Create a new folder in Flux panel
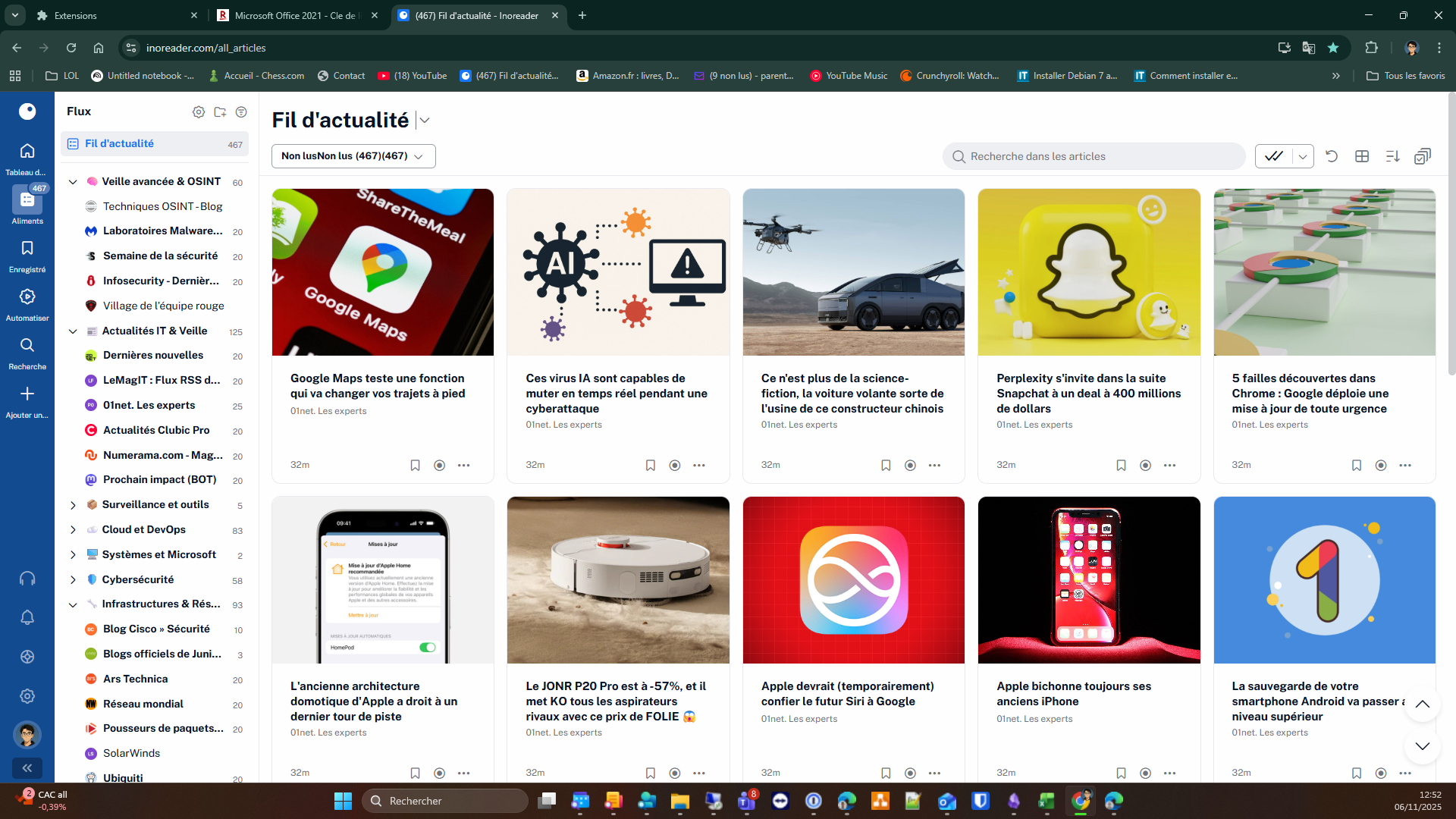The width and height of the screenshot is (1456, 819). pos(220,111)
